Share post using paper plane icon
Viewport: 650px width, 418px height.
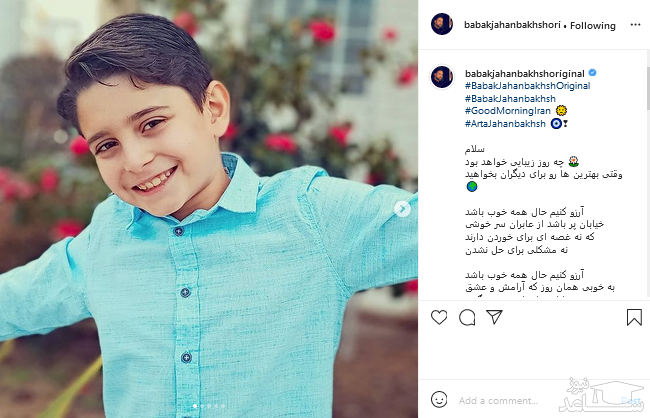click(x=495, y=317)
